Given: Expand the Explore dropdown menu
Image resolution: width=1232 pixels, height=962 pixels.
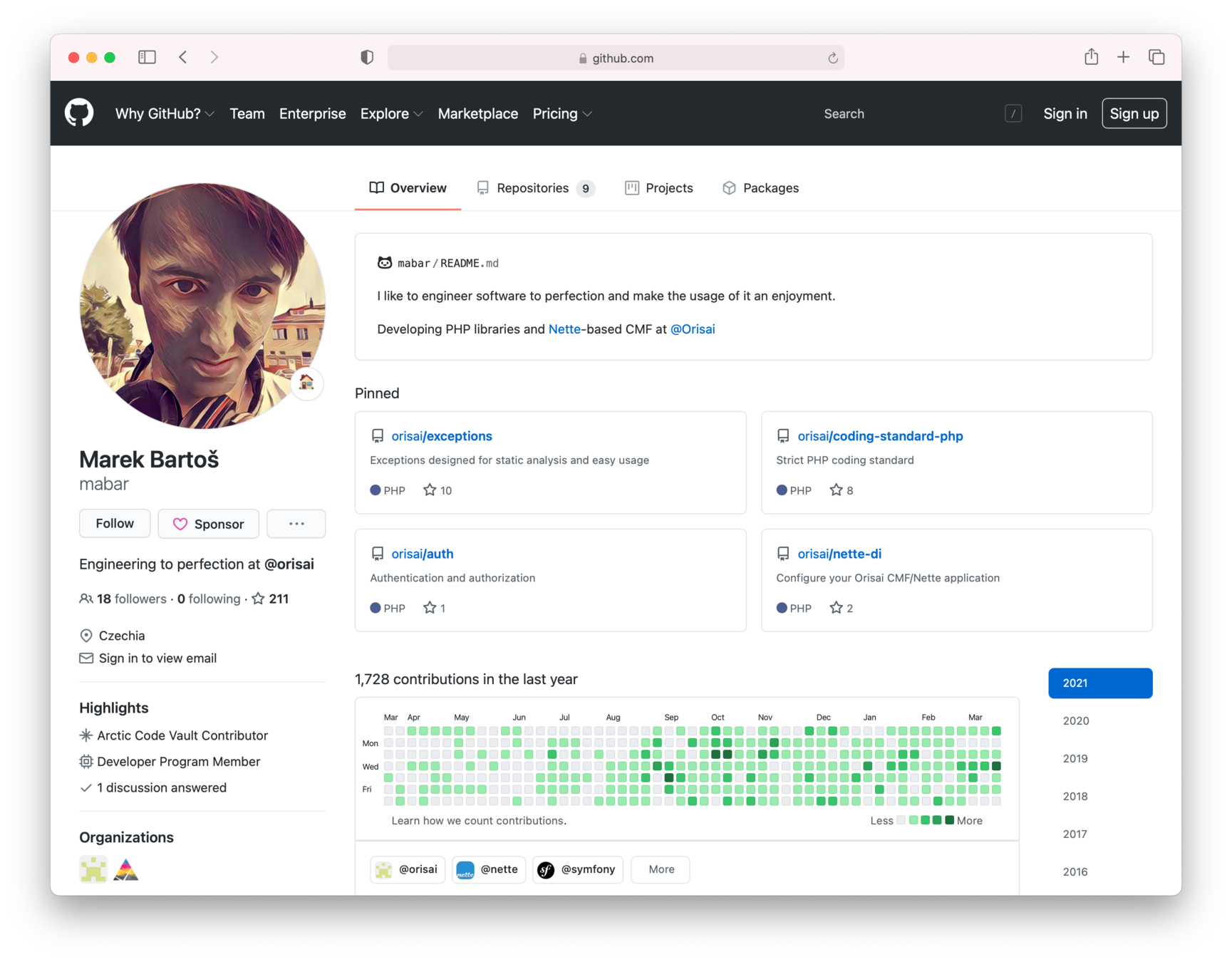Looking at the screenshot, I should pyautogui.click(x=391, y=114).
